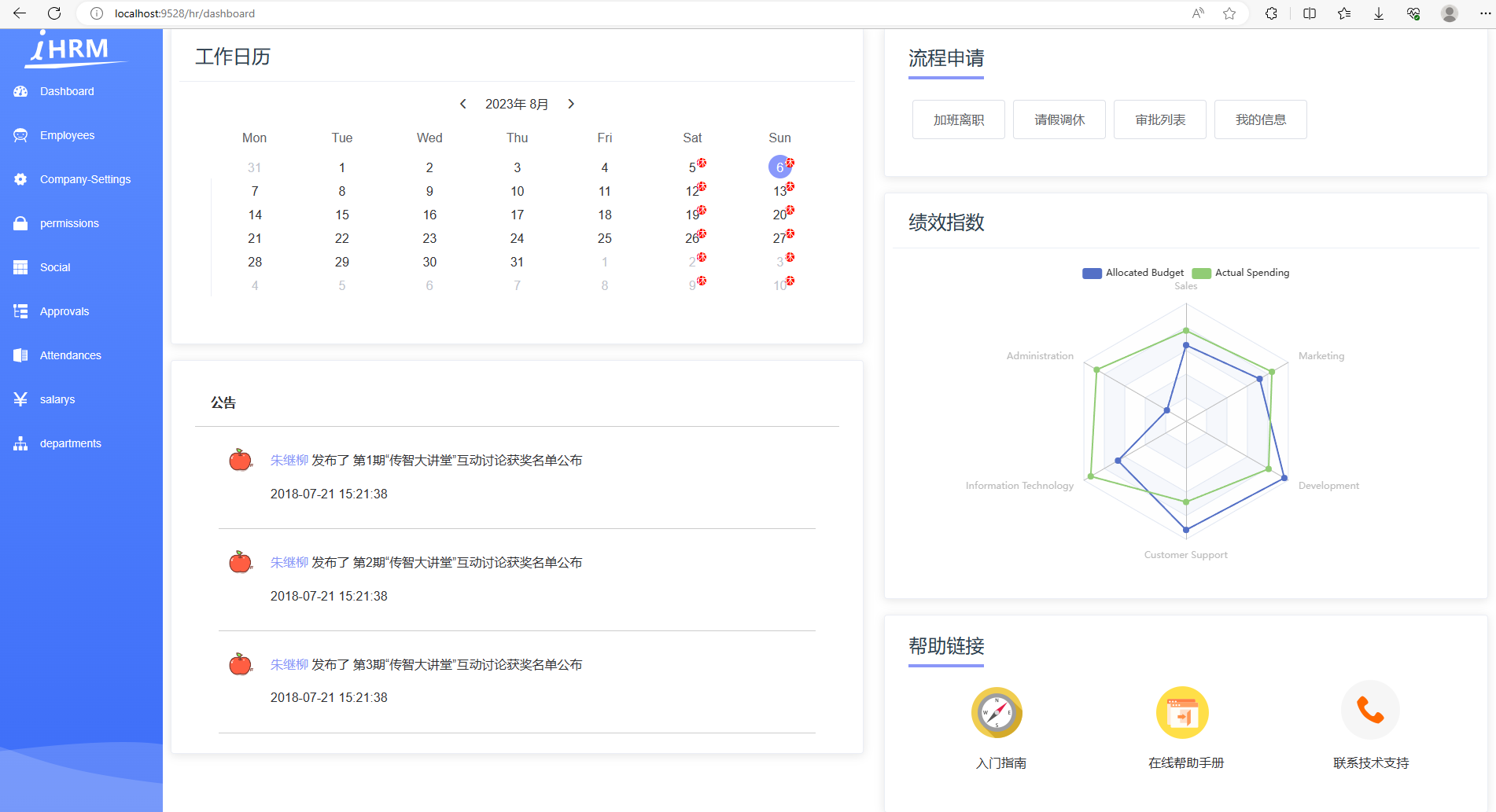
Task: Open browser extensions puzzle icon
Action: (x=1271, y=13)
